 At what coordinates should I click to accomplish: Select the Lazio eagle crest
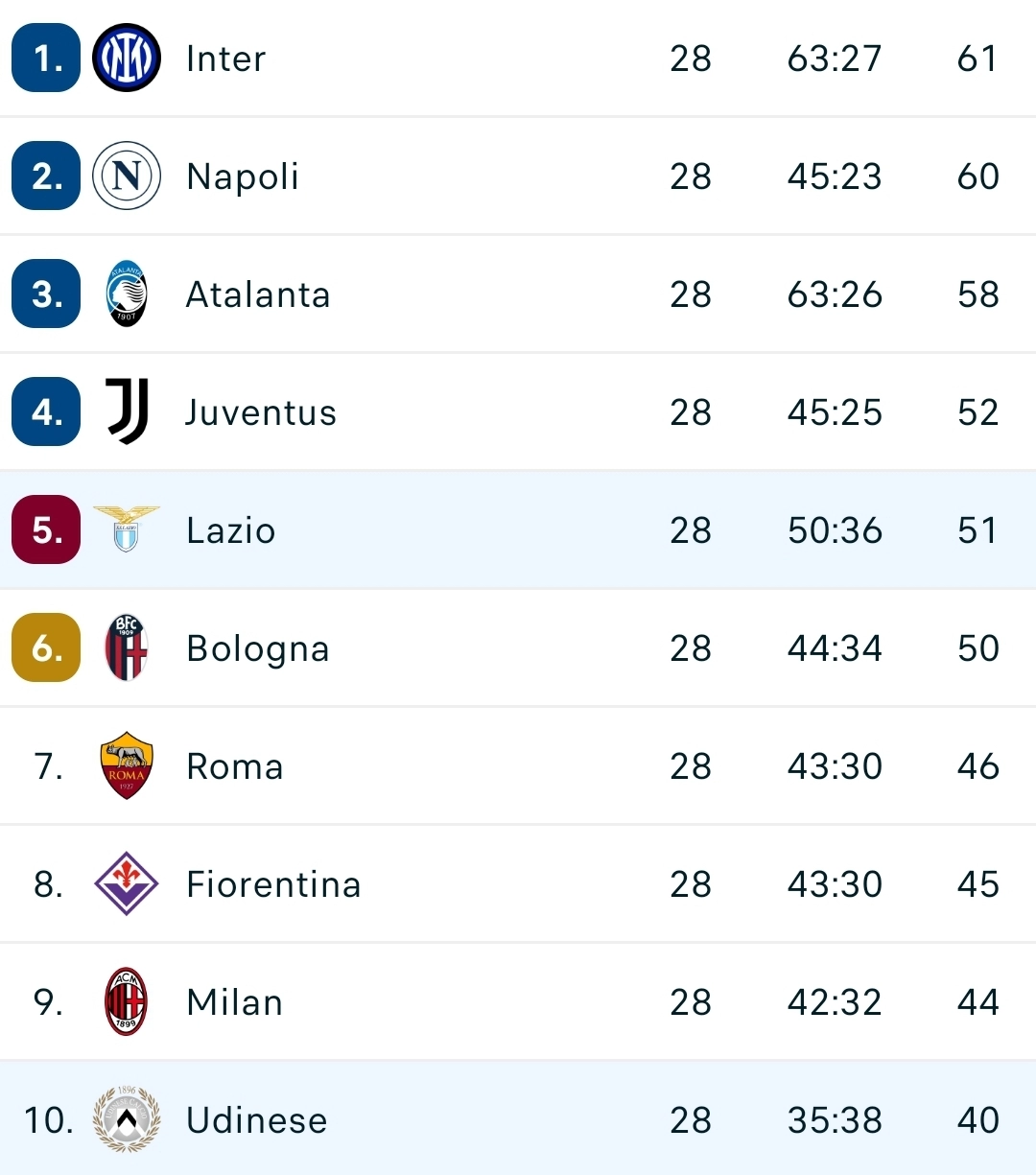pos(127,529)
